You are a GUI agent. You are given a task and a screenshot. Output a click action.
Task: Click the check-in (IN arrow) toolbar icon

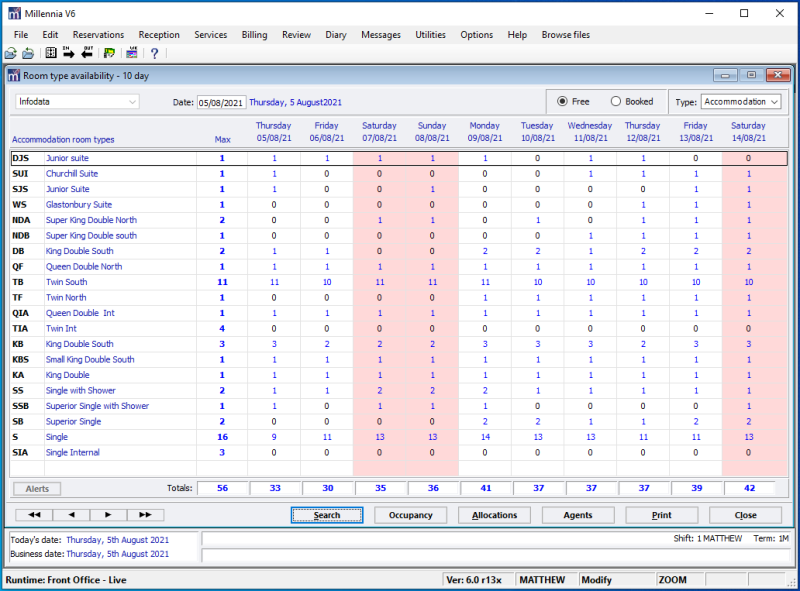point(69,53)
